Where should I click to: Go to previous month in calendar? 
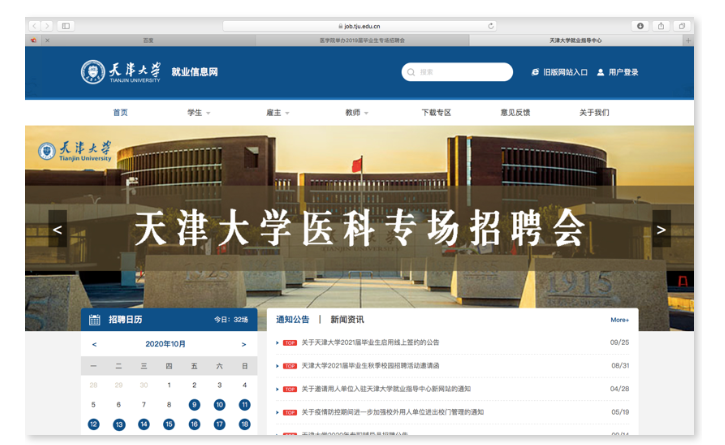[x=94, y=344]
